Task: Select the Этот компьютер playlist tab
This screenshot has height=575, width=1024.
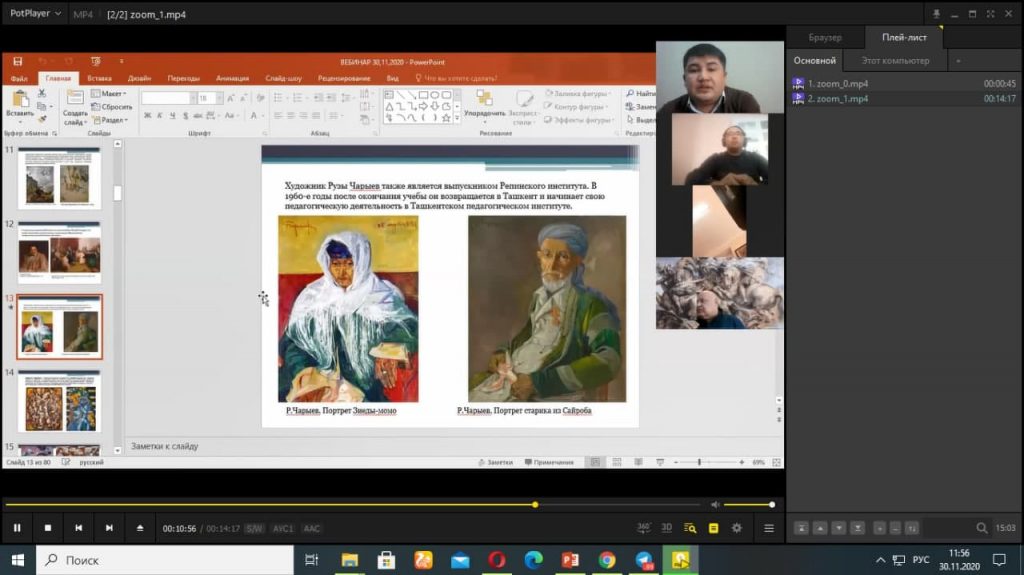Action: point(895,61)
